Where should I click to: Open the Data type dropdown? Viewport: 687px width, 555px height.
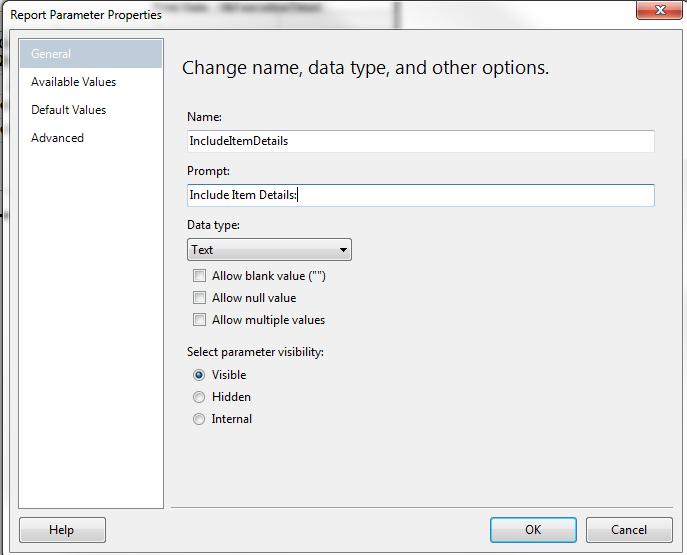(x=269, y=250)
